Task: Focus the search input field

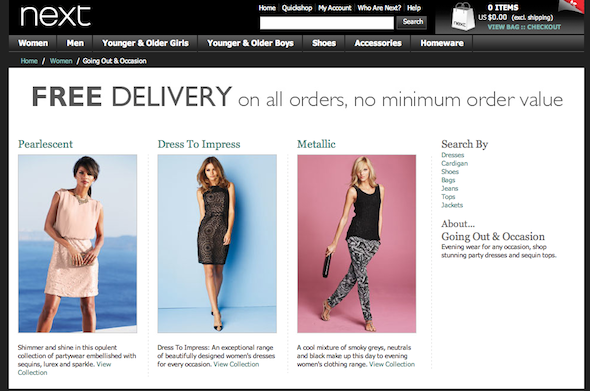Action: tap(327, 23)
